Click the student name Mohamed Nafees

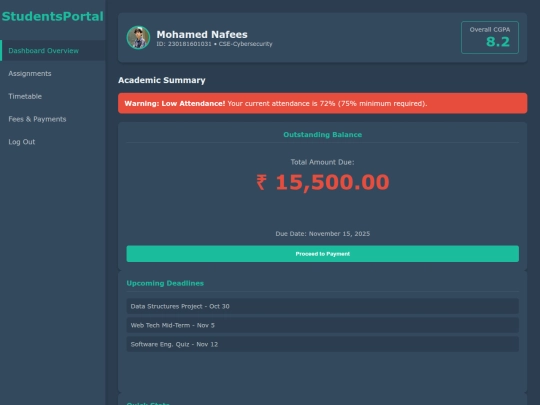click(202, 34)
